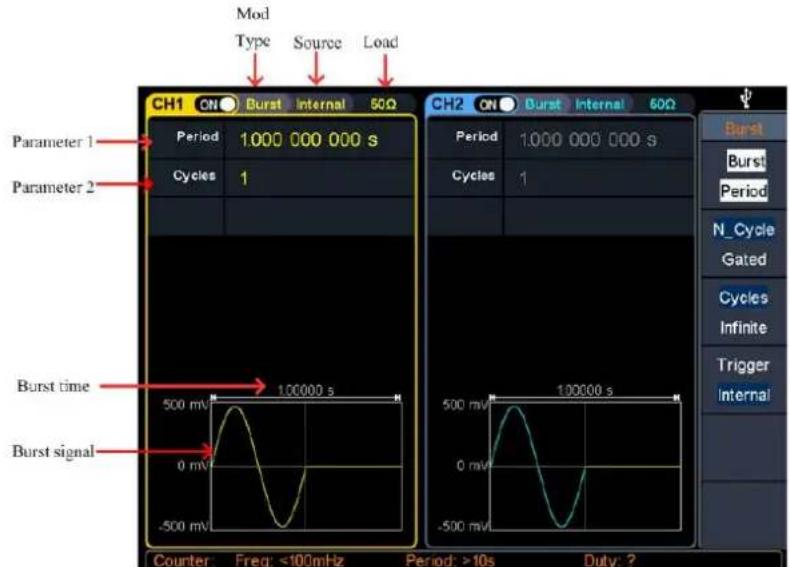The image size is (790, 567).
Task: Click counter Duty: ? readout
Action: click(x=610, y=560)
